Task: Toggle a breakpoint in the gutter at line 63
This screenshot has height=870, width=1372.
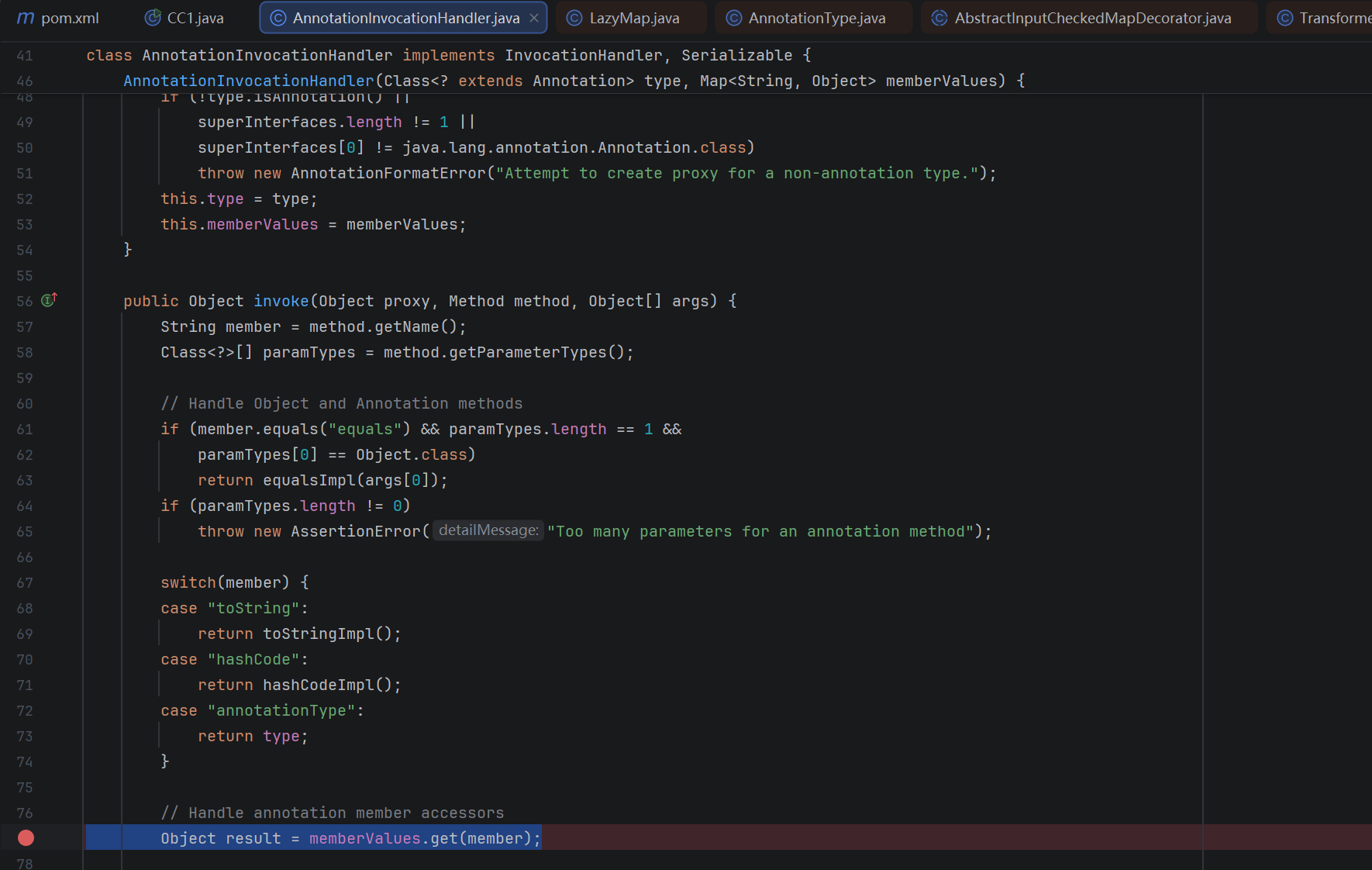Action: point(25,481)
